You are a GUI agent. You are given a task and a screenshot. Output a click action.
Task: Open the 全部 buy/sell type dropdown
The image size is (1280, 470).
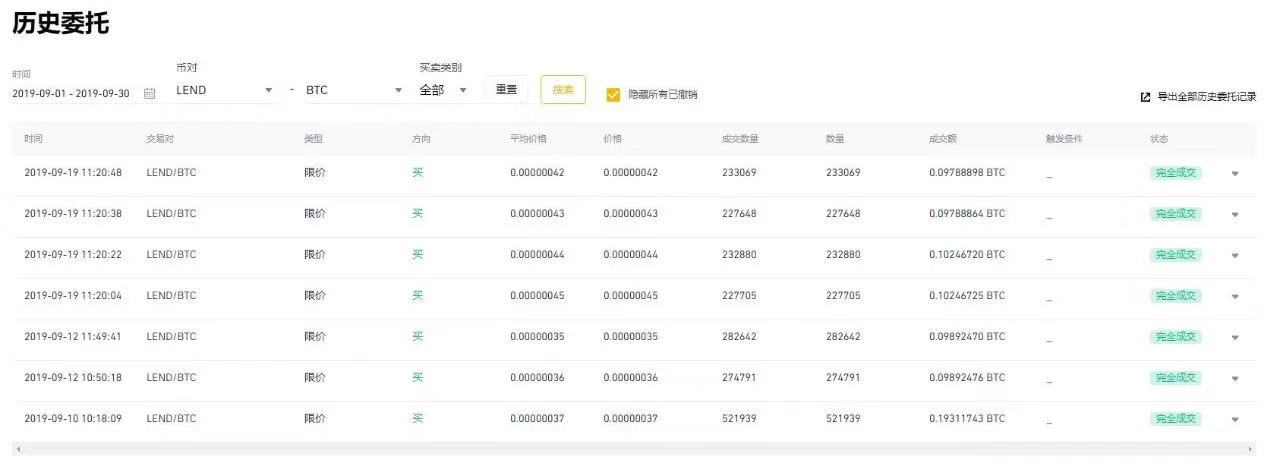tap(443, 90)
